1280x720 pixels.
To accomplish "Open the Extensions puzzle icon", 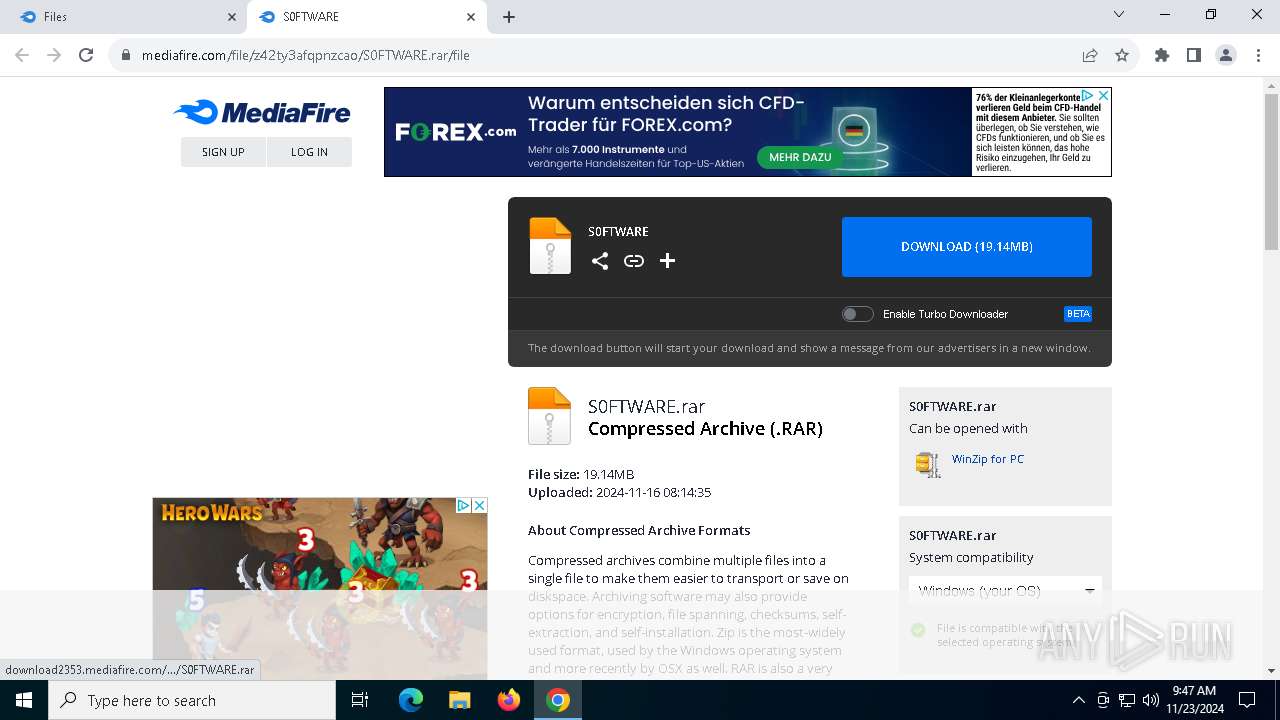I will point(1162,55).
